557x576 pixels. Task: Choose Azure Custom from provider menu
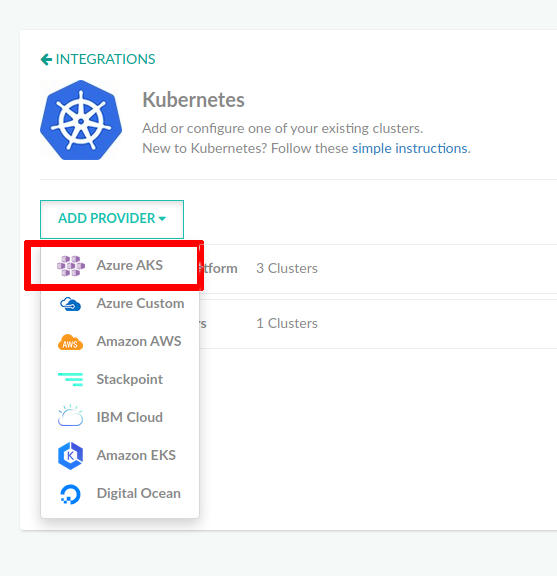pos(120,303)
